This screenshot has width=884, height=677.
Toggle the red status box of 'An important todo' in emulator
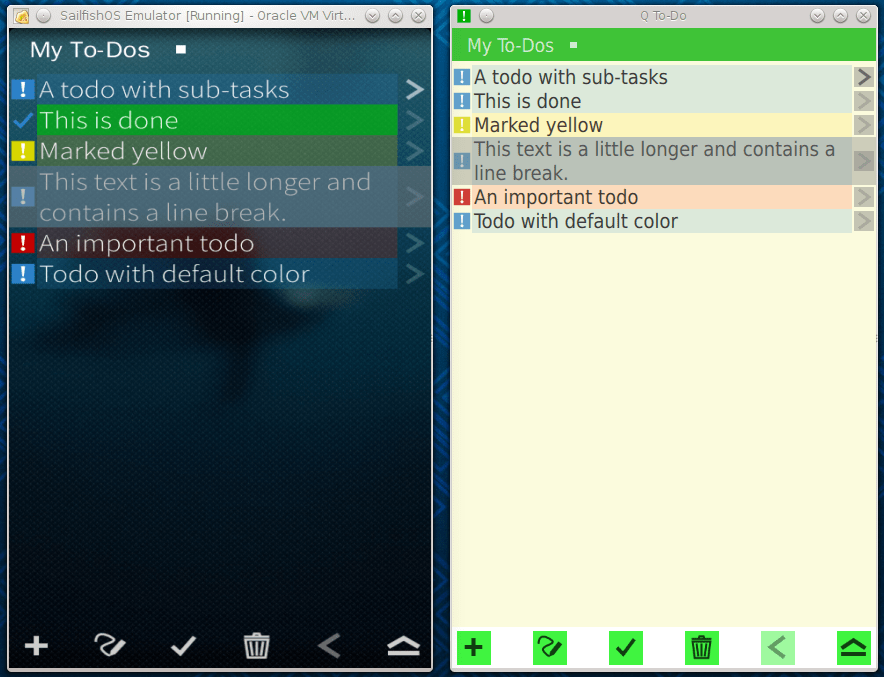[x=23, y=243]
